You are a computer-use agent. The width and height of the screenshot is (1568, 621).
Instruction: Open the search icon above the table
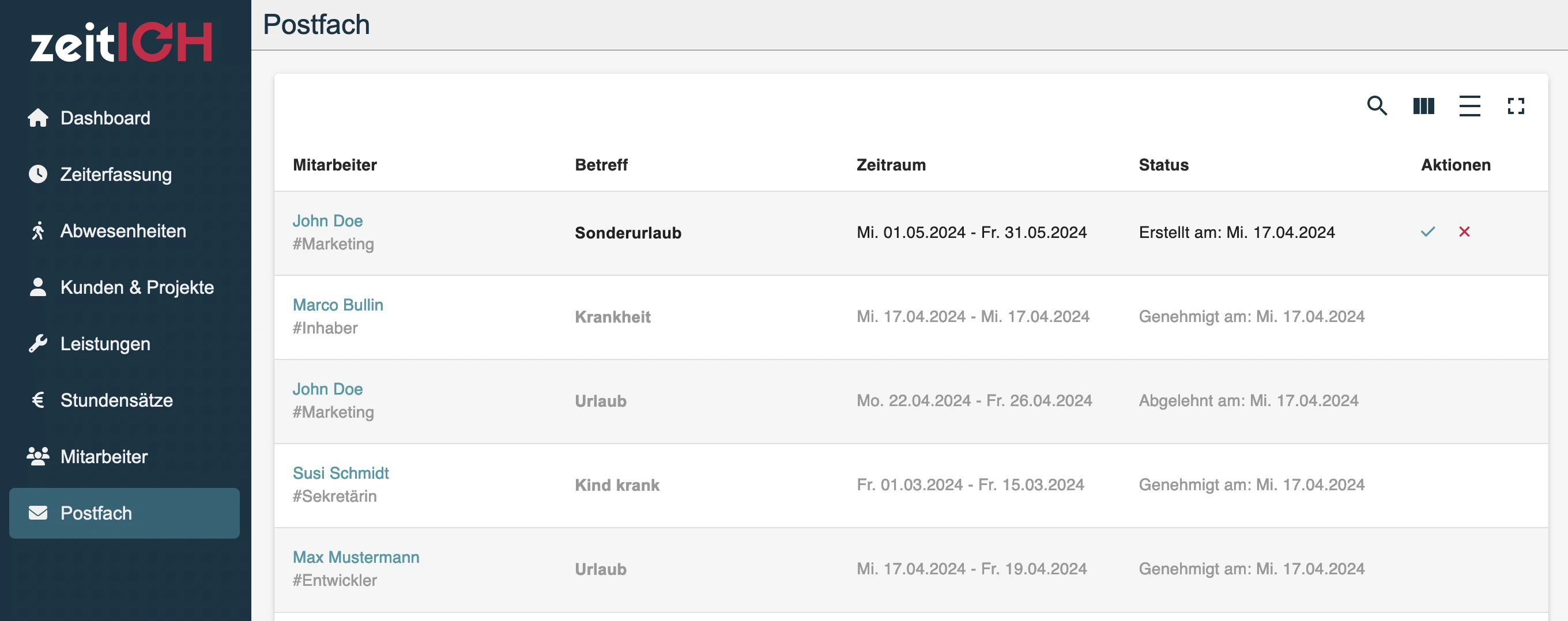click(x=1377, y=106)
